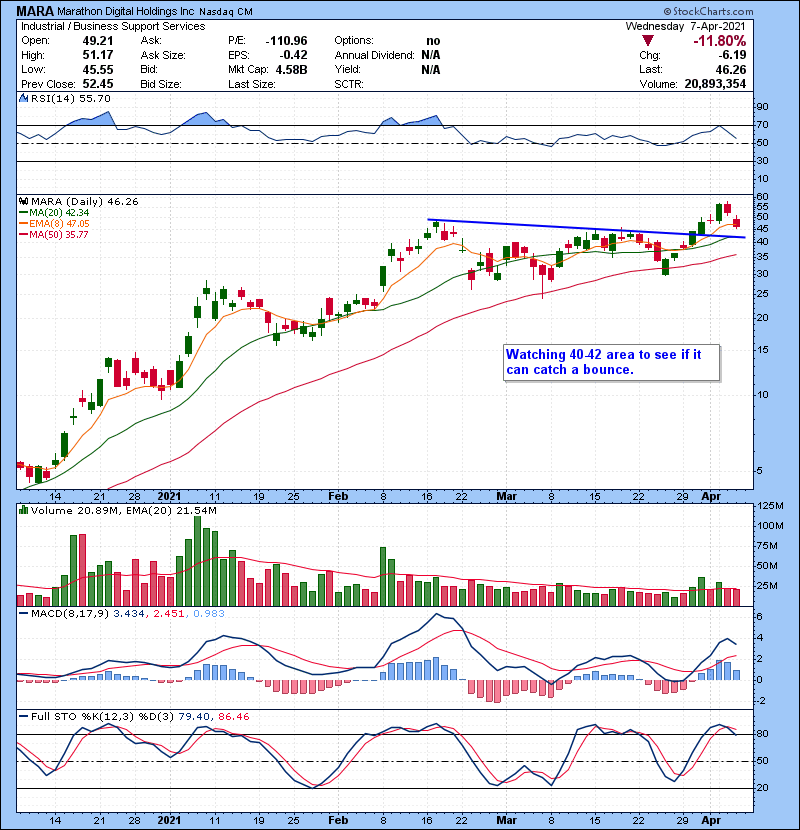Click the candlestick icon beside MARA (Daily)

(x=23, y=202)
